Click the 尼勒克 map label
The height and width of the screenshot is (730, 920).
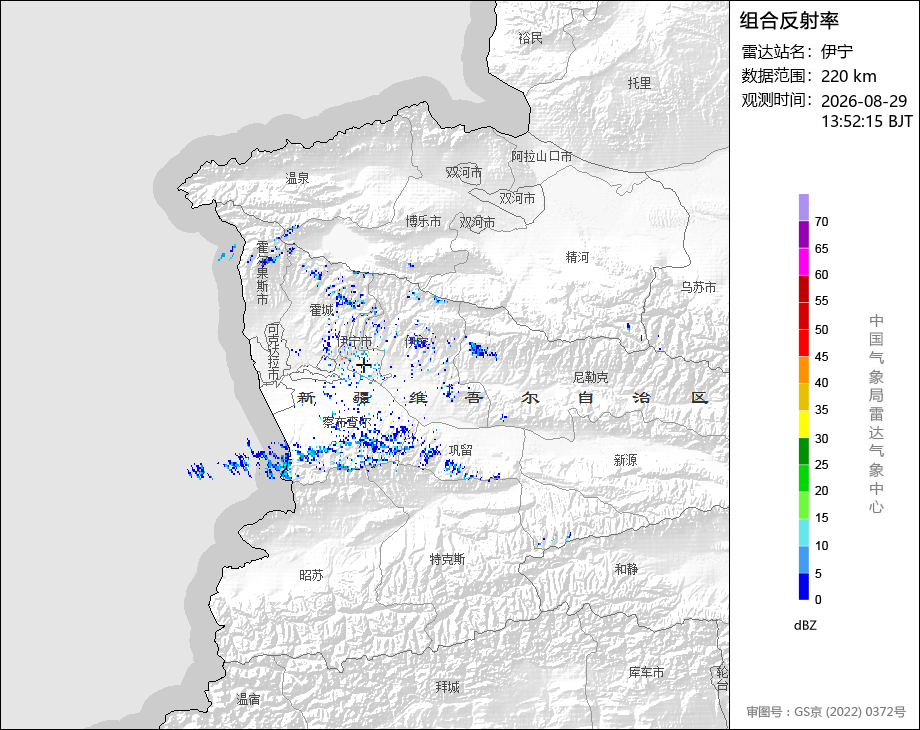[590, 377]
